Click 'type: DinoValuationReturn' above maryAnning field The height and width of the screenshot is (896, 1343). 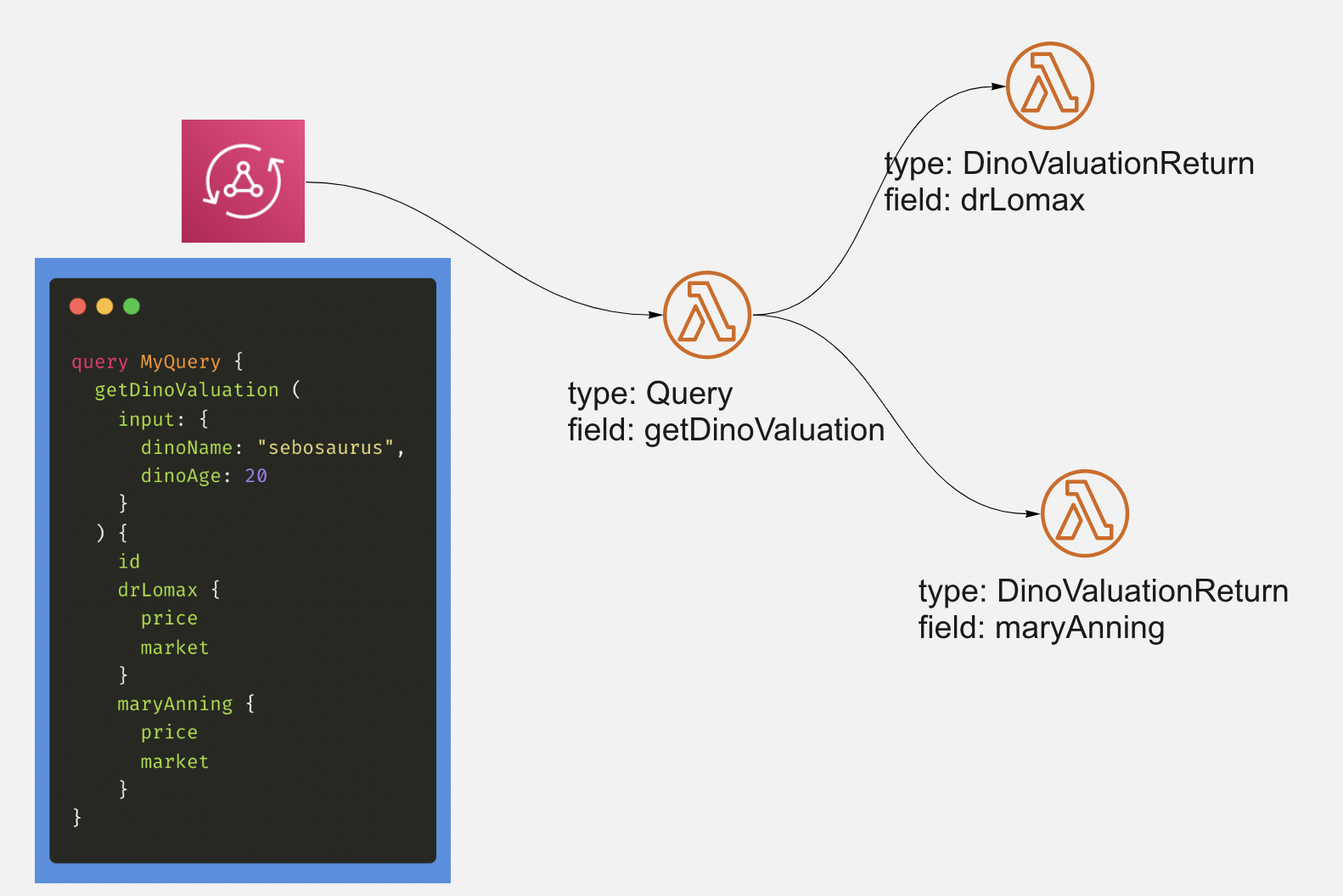coord(1104,591)
